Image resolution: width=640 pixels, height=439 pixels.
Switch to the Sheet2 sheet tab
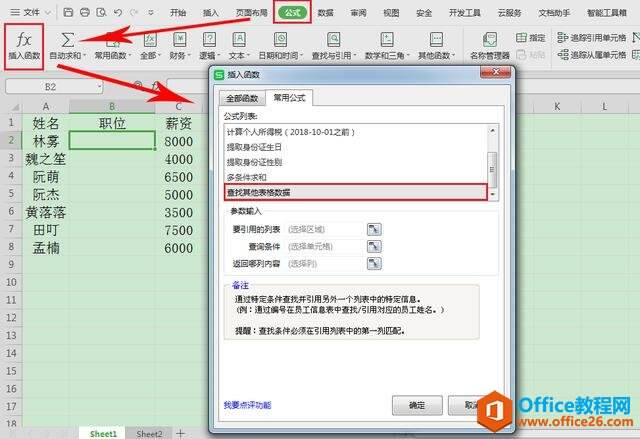click(149, 433)
